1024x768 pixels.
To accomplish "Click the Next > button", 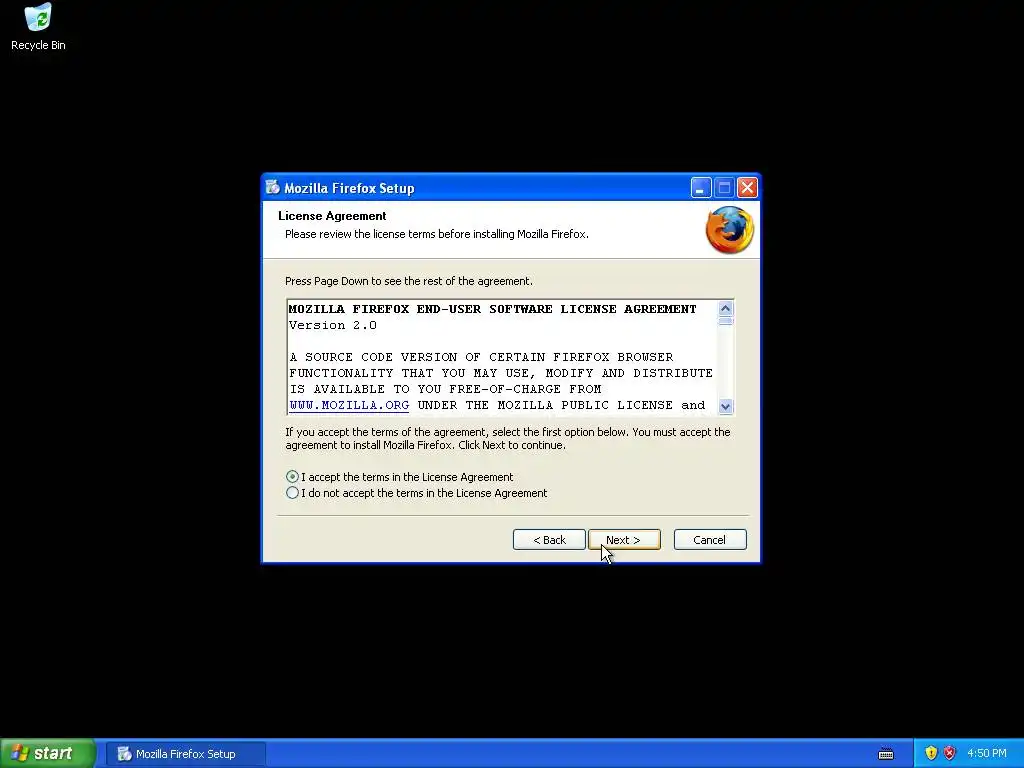I will 624,540.
